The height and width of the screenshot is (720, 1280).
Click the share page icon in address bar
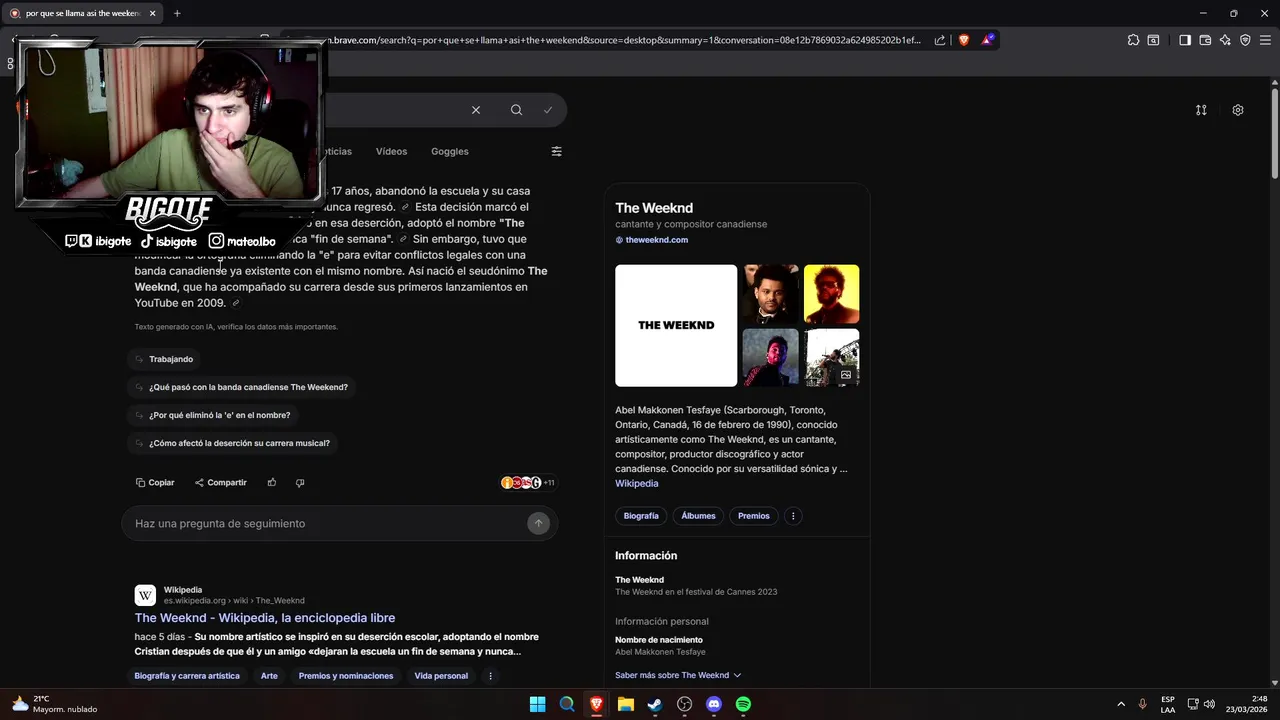pyautogui.click(x=940, y=40)
